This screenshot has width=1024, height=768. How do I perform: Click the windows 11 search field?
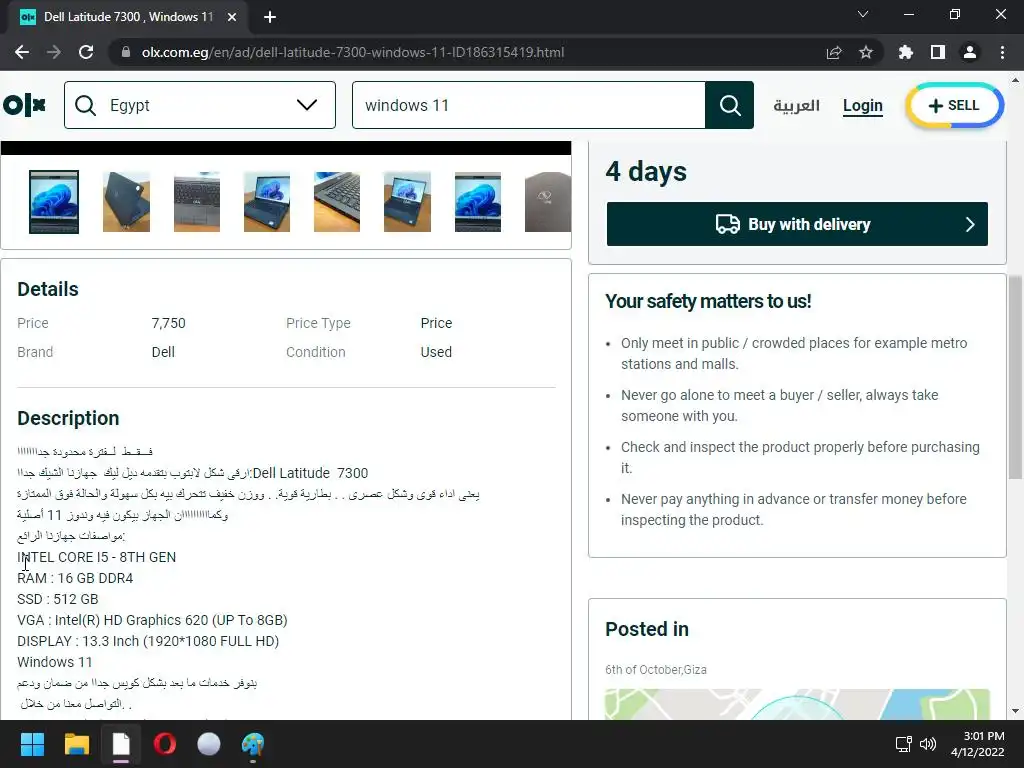[529, 105]
